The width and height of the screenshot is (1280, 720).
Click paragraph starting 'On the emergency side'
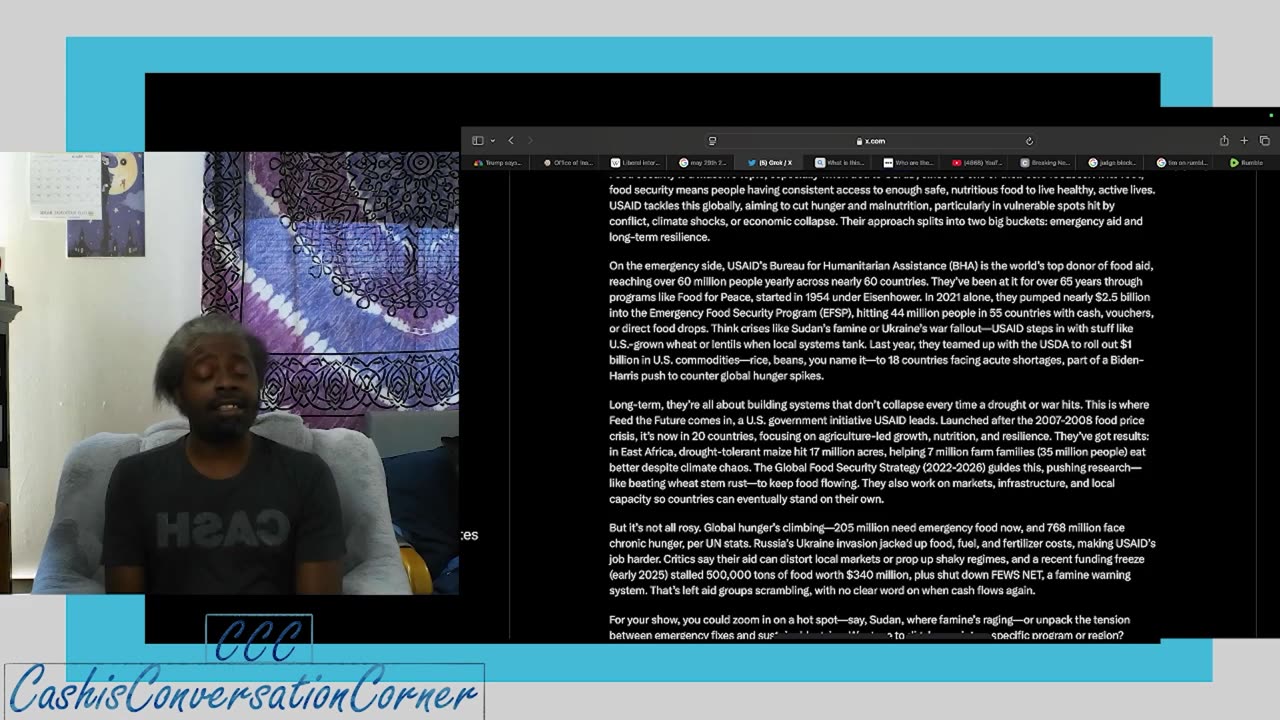(882, 321)
